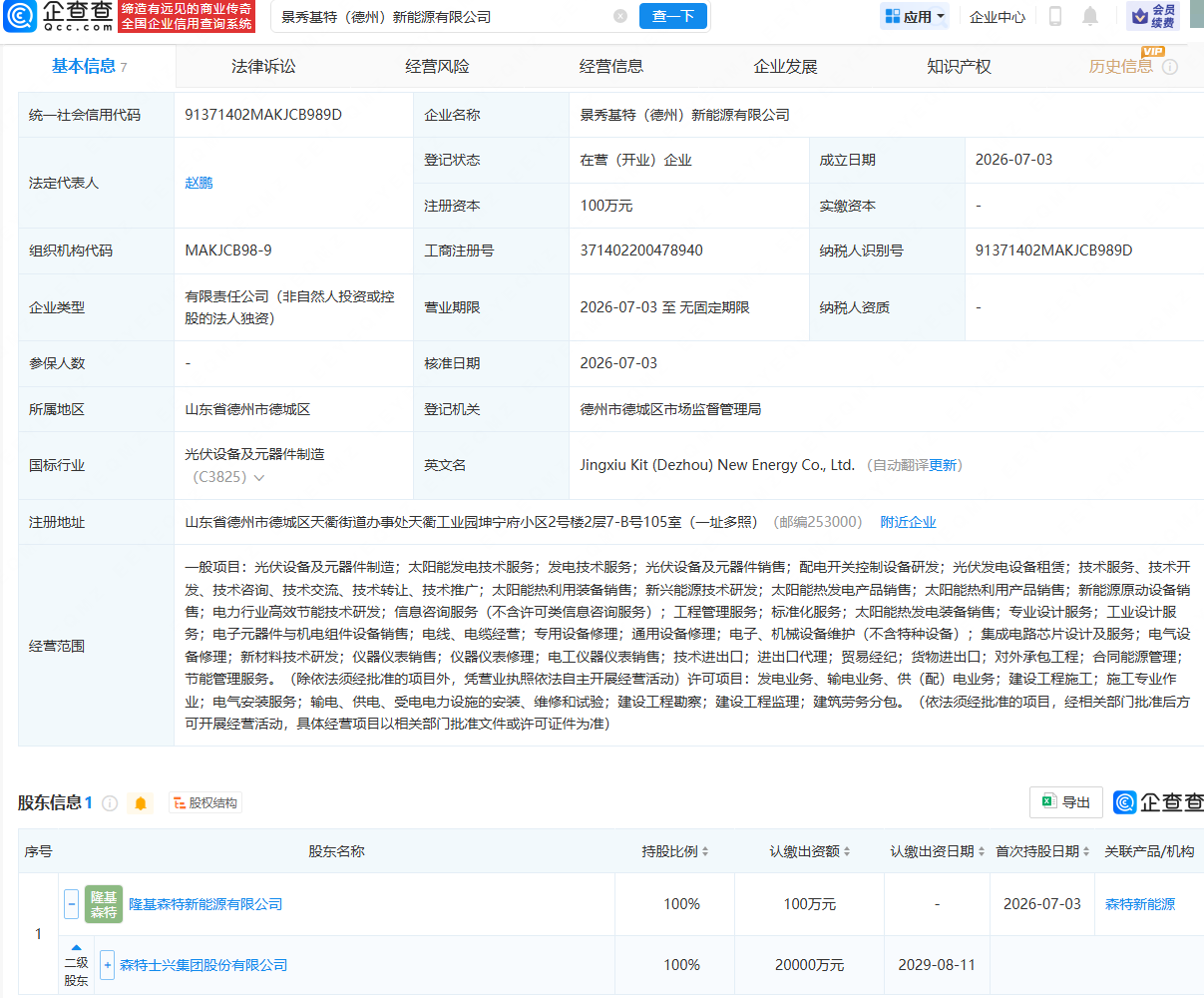Image resolution: width=1204 pixels, height=998 pixels.
Task: Click the info icon next to 历史信息
Action: click(x=1170, y=67)
